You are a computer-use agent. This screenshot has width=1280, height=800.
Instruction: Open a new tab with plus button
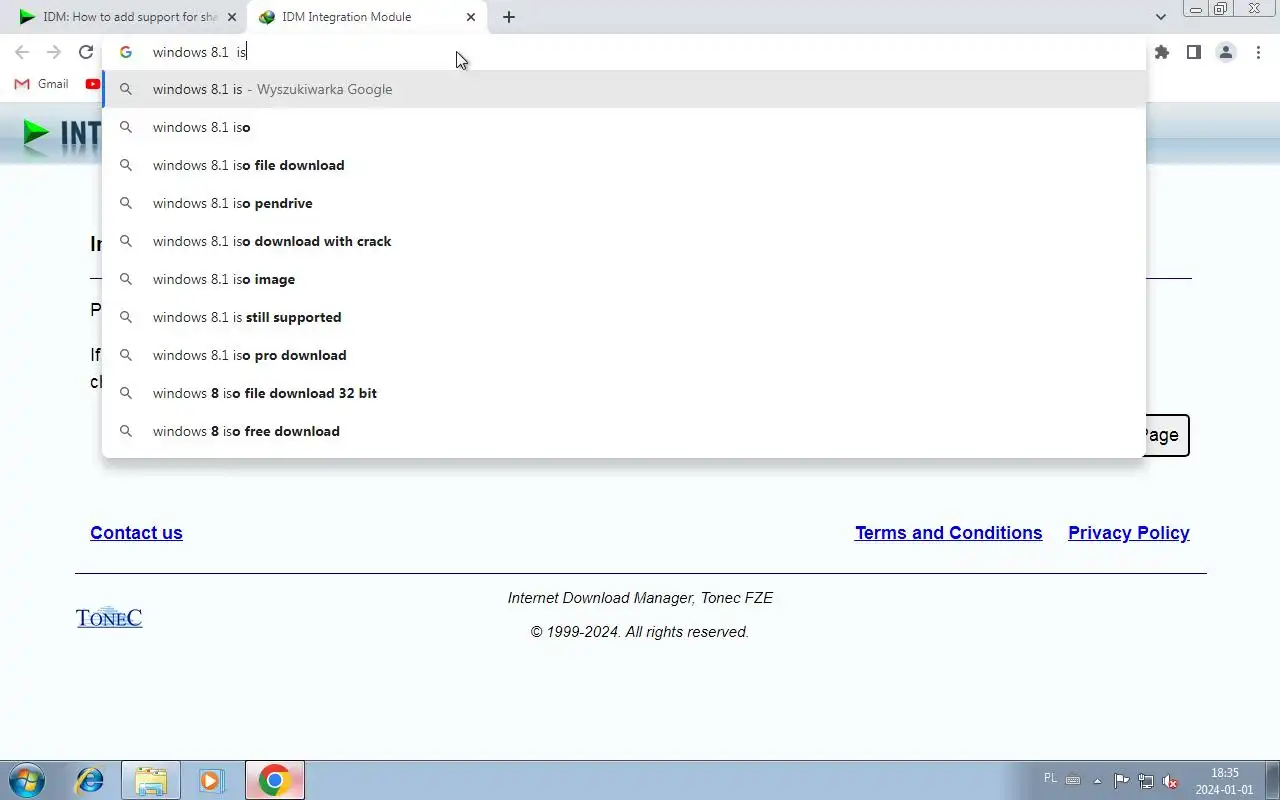click(509, 17)
